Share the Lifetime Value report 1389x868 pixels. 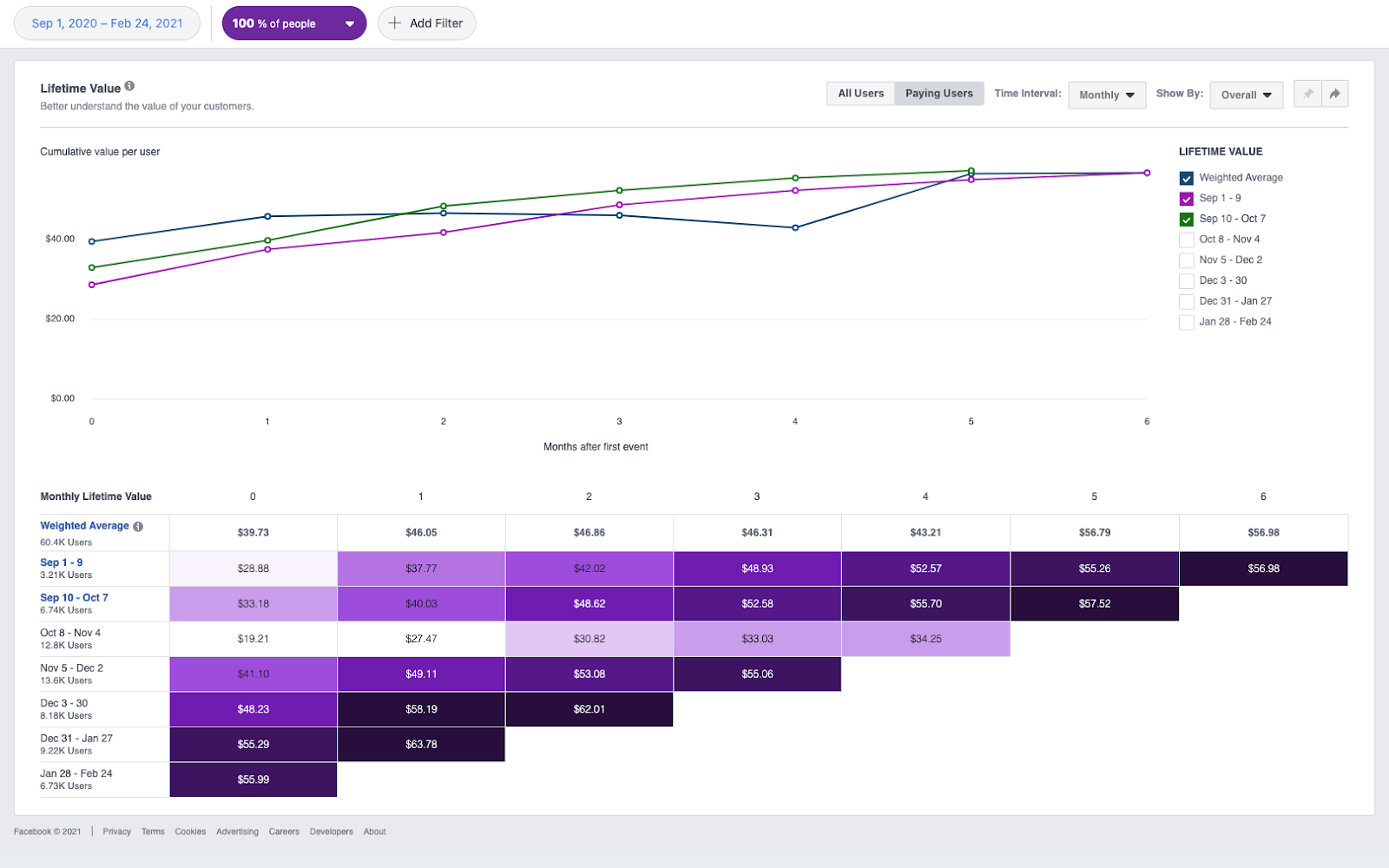[1334, 94]
